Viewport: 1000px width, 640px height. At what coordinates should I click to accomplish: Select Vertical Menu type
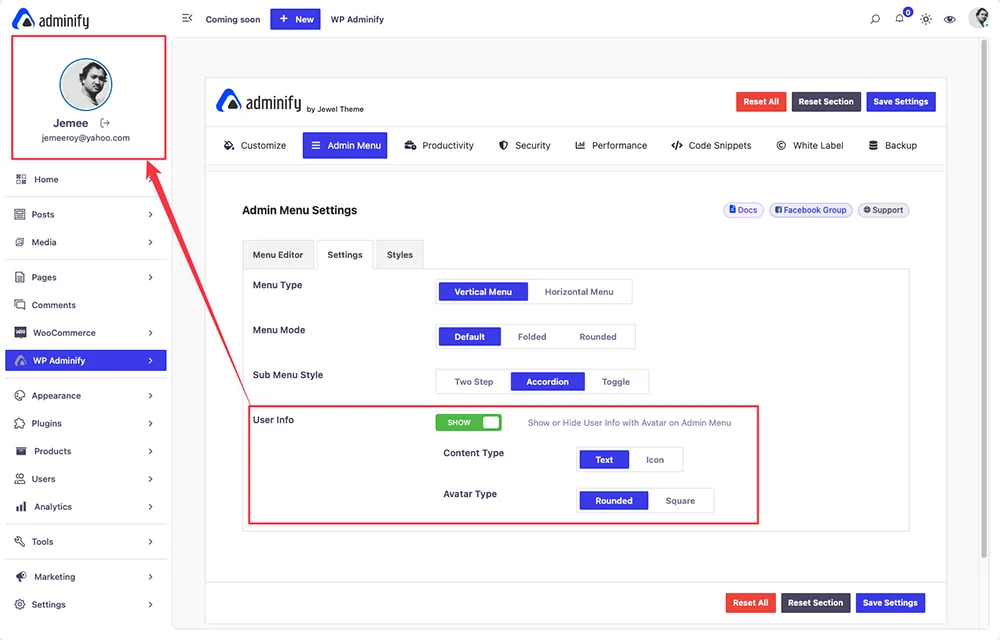tap(483, 292)
